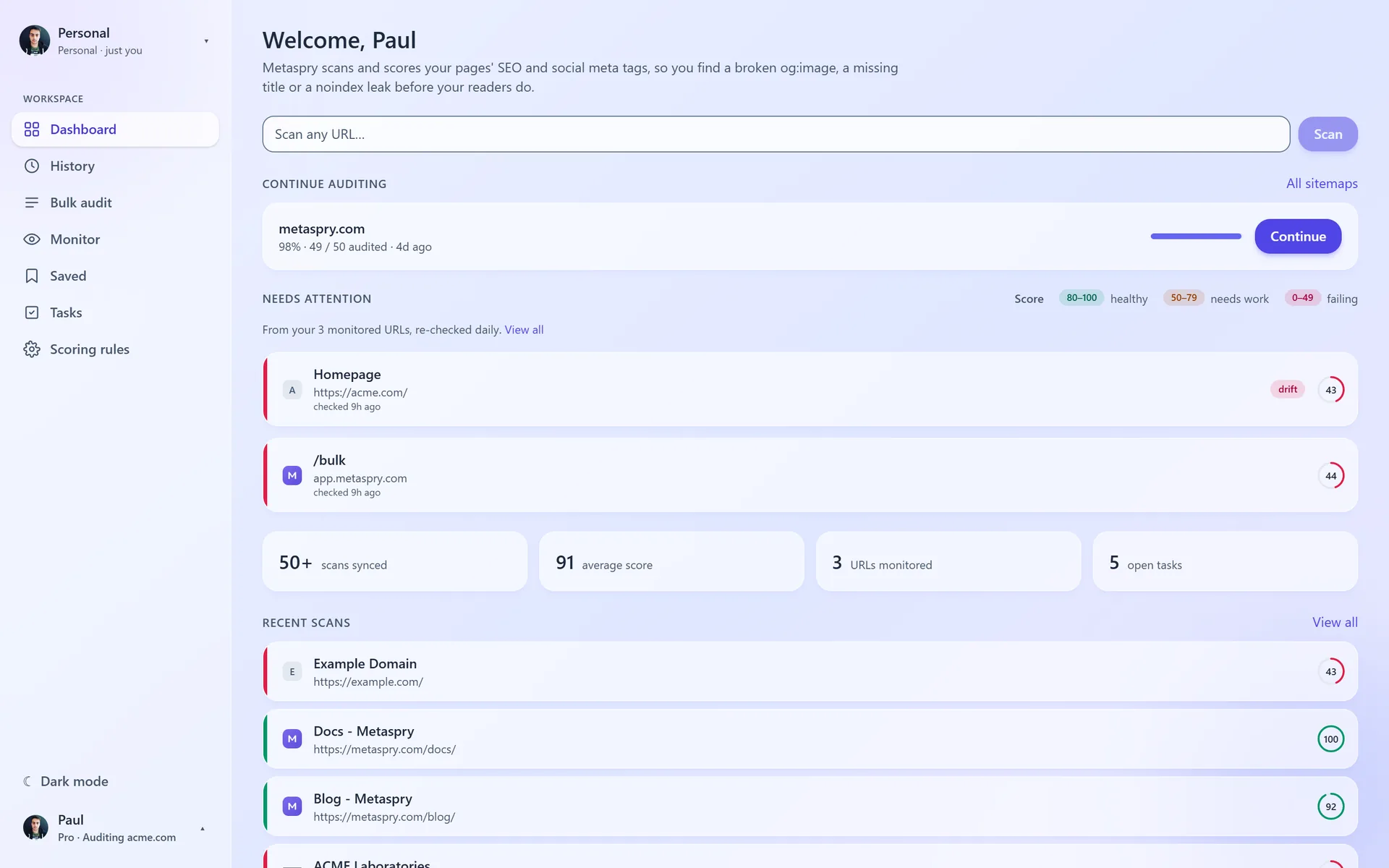Screen dimensions: 1389x868
Task: Click the 'M' favicon on Docs - Metaspry row
Action: 292,739
